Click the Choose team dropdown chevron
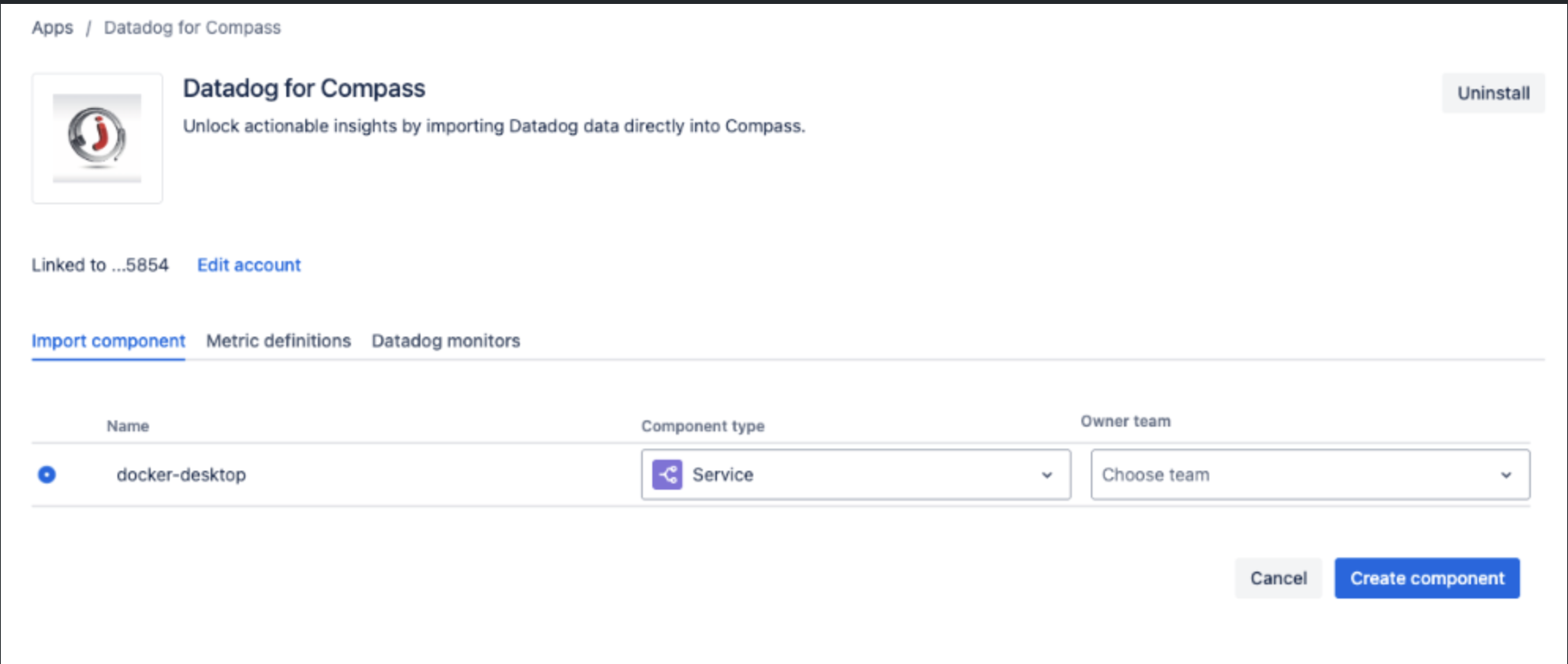The image size is (1568, 664). (x=1506, y=476)
